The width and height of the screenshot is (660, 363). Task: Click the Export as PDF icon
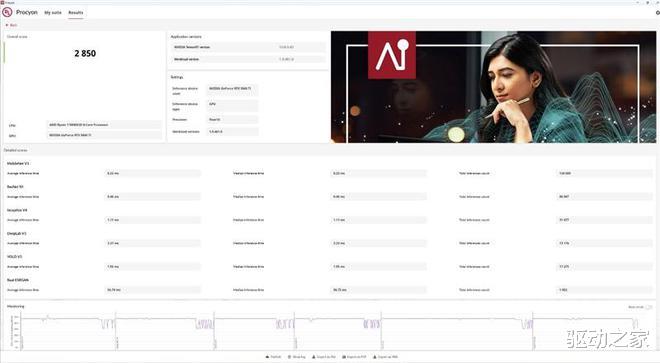click(x=344, y=357)
